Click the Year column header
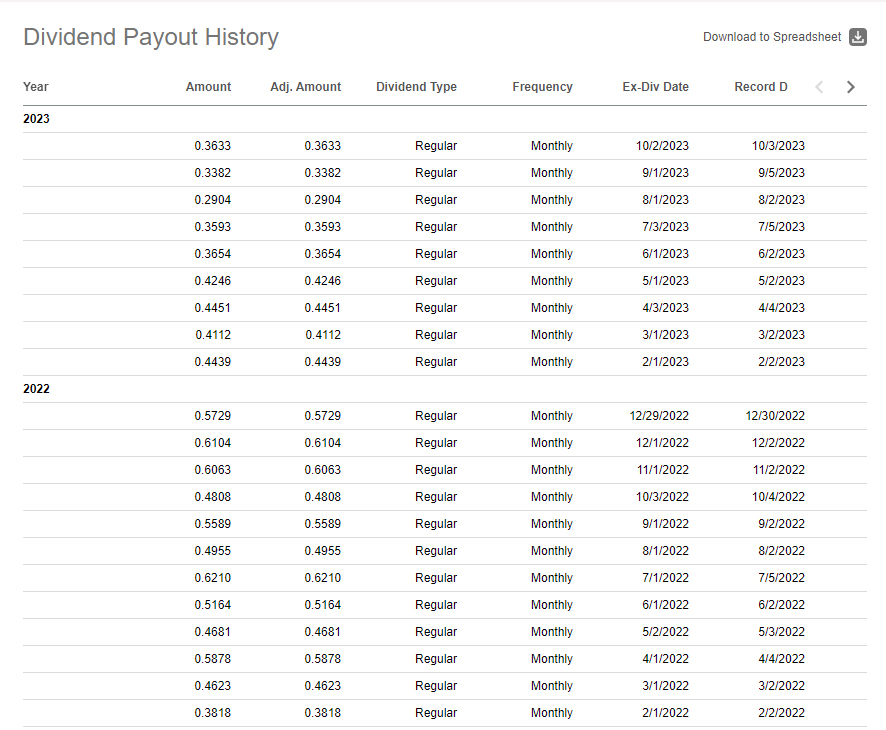This screenshot has width=886, height=730. pos(36,87)
